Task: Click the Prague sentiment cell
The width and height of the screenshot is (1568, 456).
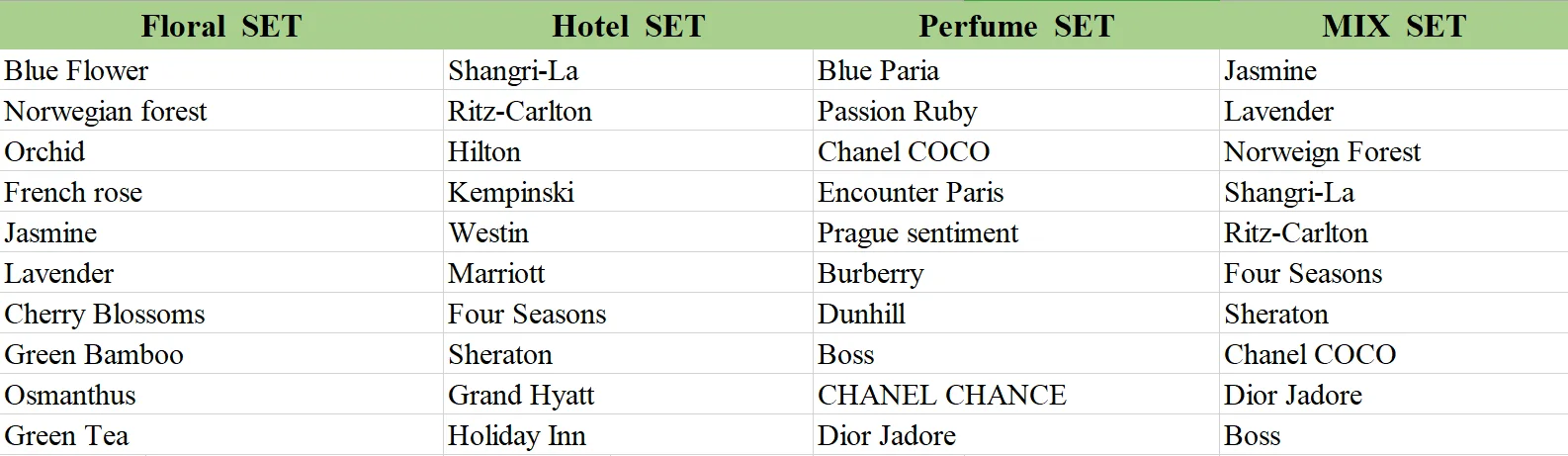Action: click(x=1016, y=232)
